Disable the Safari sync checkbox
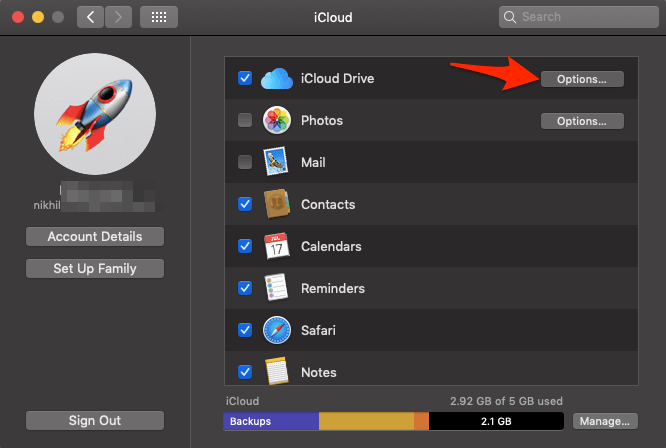Viewport: 666px width, 448px height. point(245,330)
